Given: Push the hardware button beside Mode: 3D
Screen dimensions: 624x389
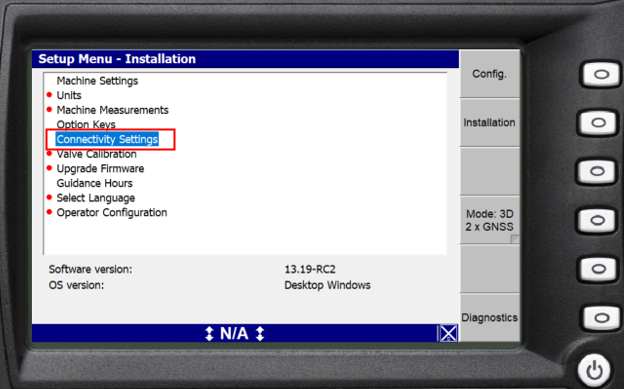Looking at the screenshot, I should tap(597, 220).
